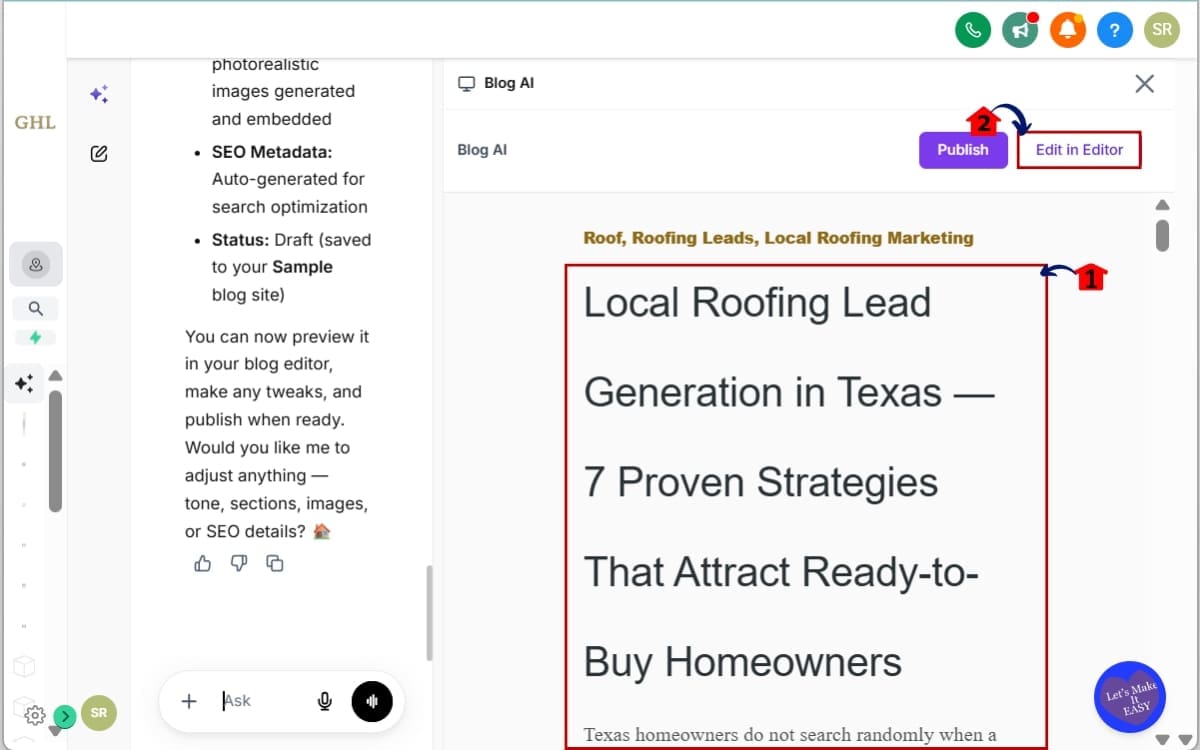Click the Blog AI label beside Publish
Viewport: 1200px width, 750px height.
482,150
